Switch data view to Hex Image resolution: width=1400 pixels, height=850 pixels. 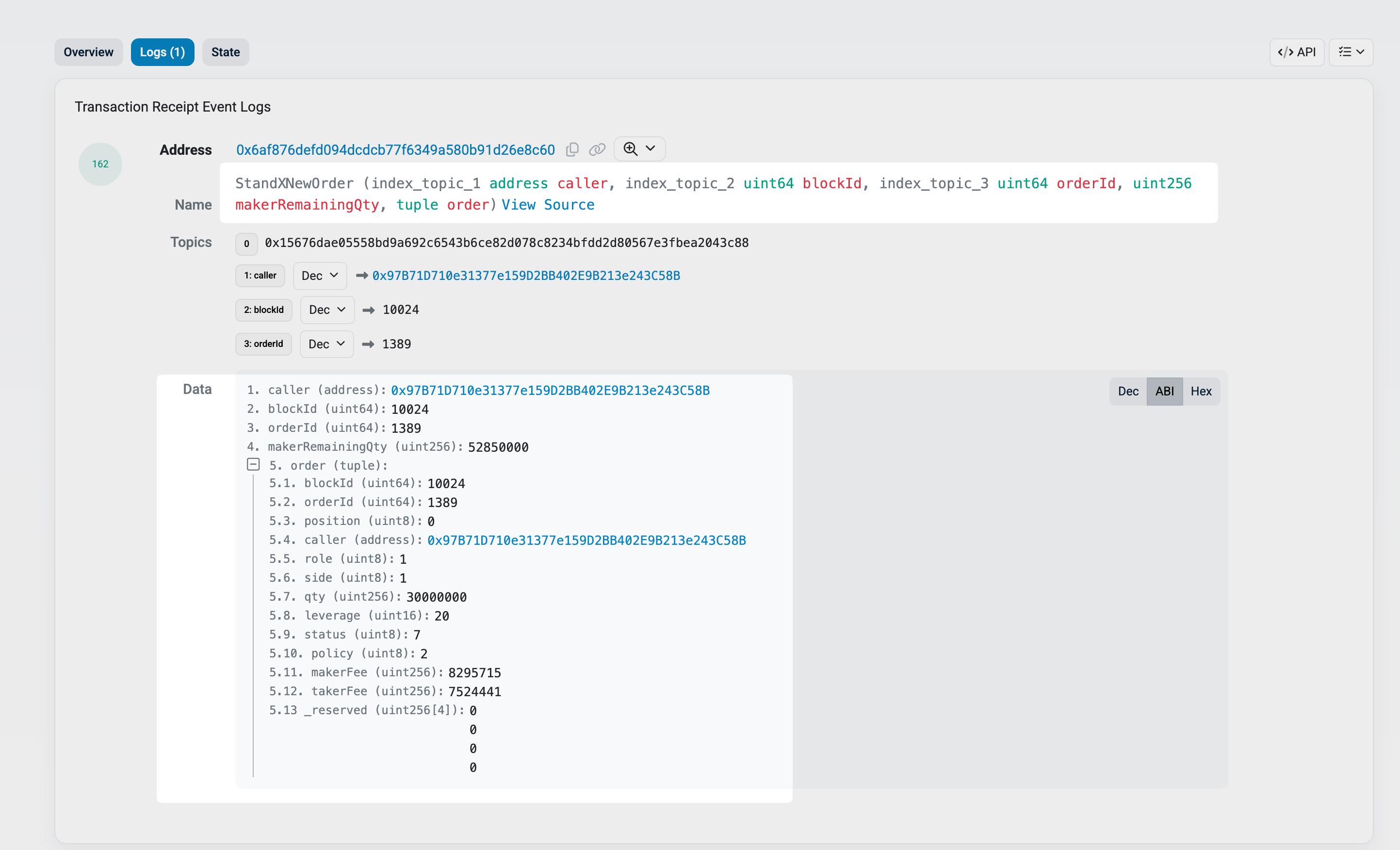click(1201, 391)
